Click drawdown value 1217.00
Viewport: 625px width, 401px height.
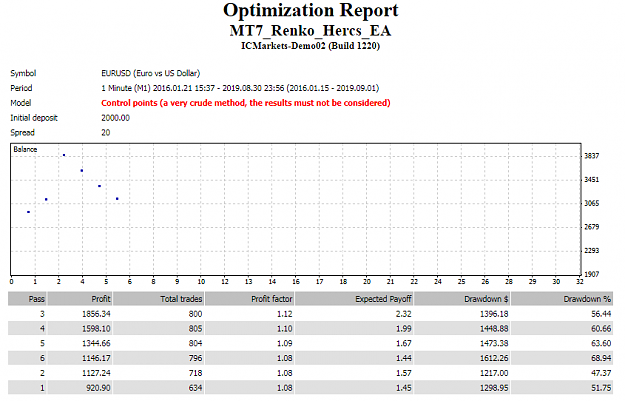[494, 373]
